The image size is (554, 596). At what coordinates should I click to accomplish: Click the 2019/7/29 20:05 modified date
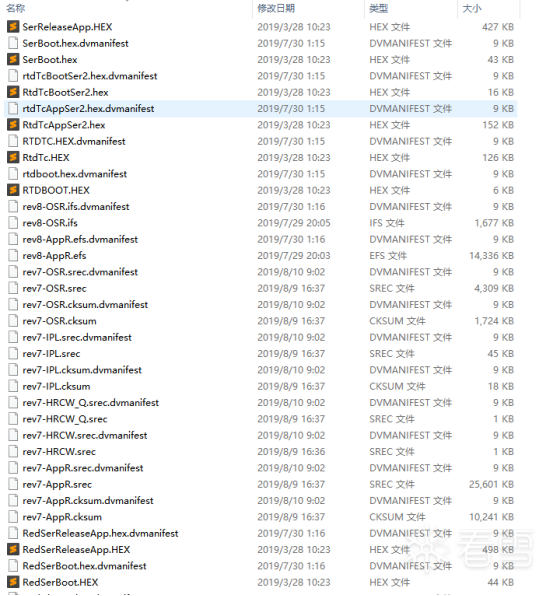pos(294,223)
